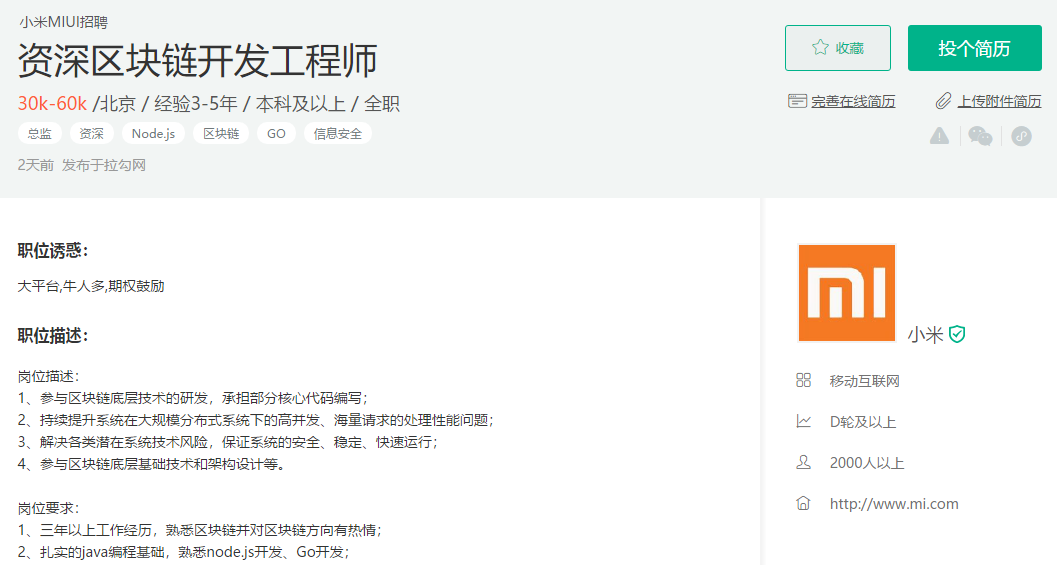Click 移动互联网 industry text
Screen dimensions: 1057x565
pyautogui.click(x=864, y=381)
